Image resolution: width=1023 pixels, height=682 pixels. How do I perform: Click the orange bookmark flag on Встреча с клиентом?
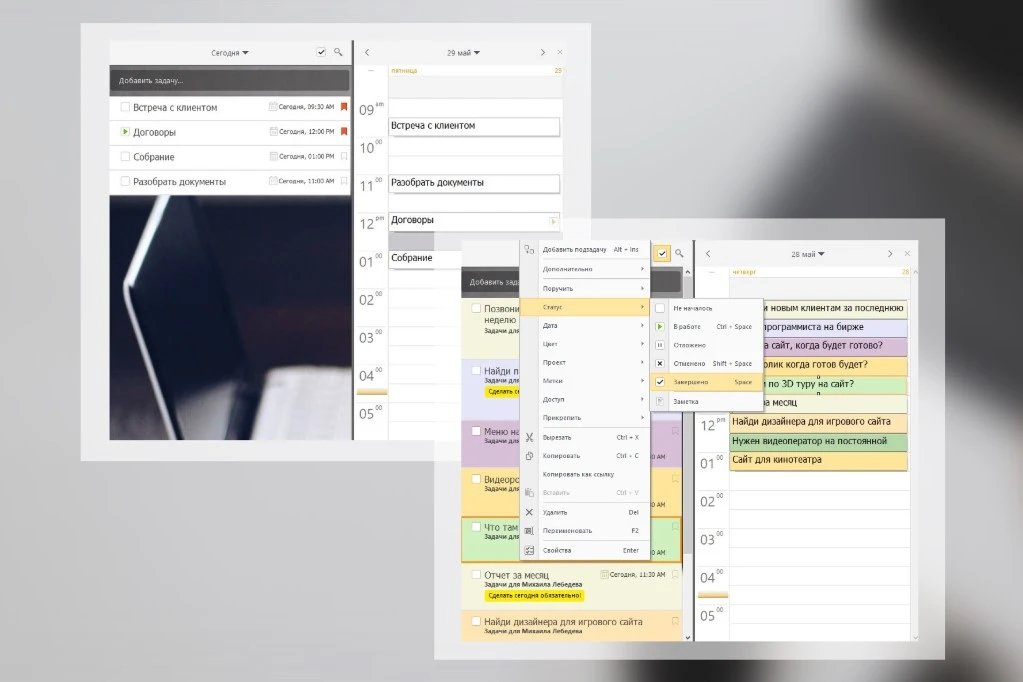[x=344, y=107]
